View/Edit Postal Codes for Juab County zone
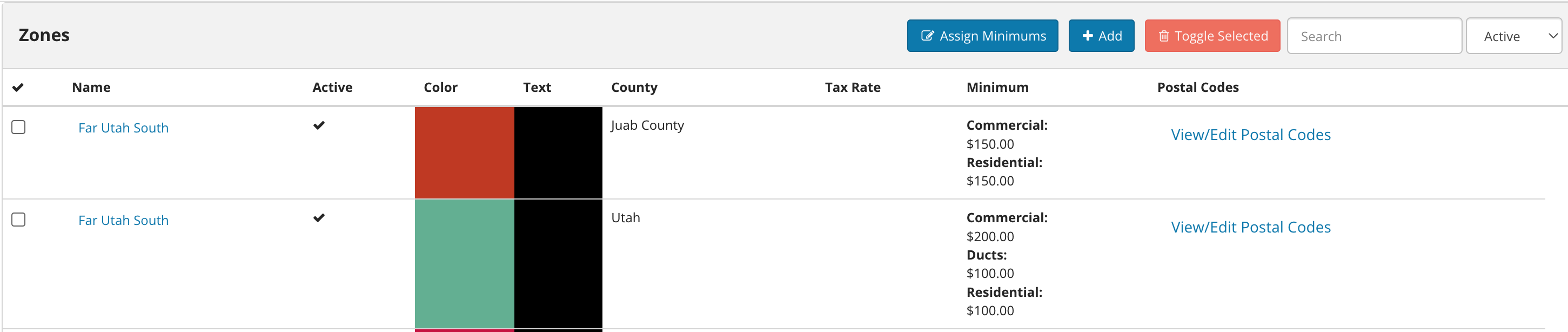 coord(1251,135)
